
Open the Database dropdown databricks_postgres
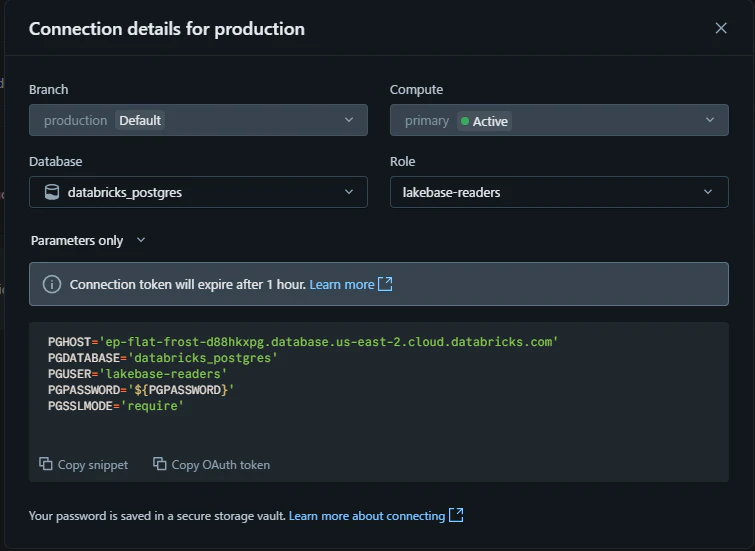click(198, 192)
